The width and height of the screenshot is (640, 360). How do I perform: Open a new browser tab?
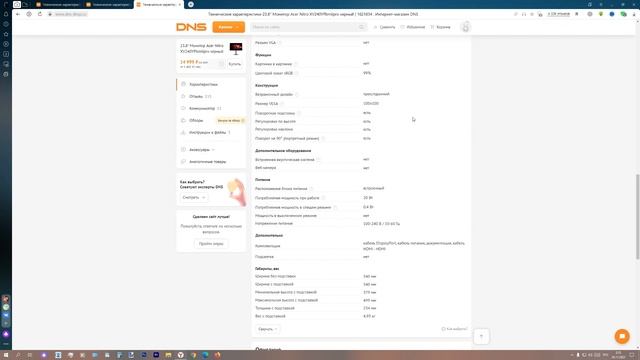pos(191,4)
